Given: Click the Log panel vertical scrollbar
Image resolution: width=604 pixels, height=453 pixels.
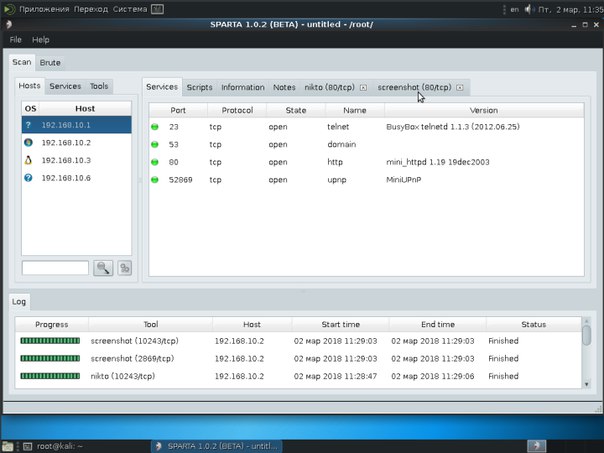Looking at the screenshot, I should point(586,335).
